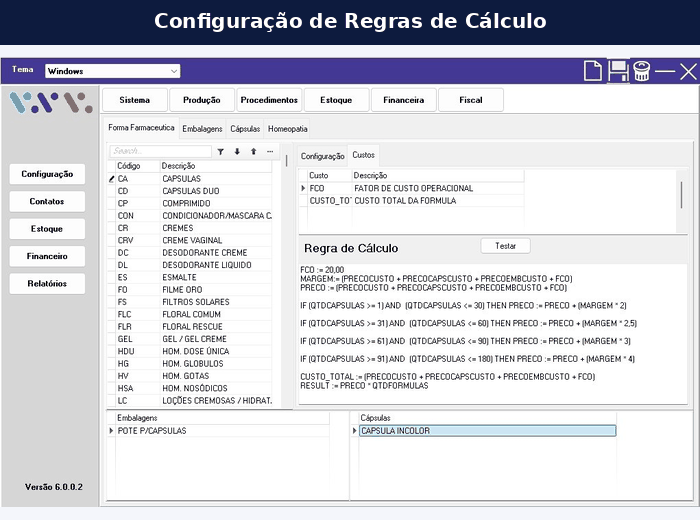Click inside the Regra de Cálculo editor
700x520 pixels.
click(493, 334)
